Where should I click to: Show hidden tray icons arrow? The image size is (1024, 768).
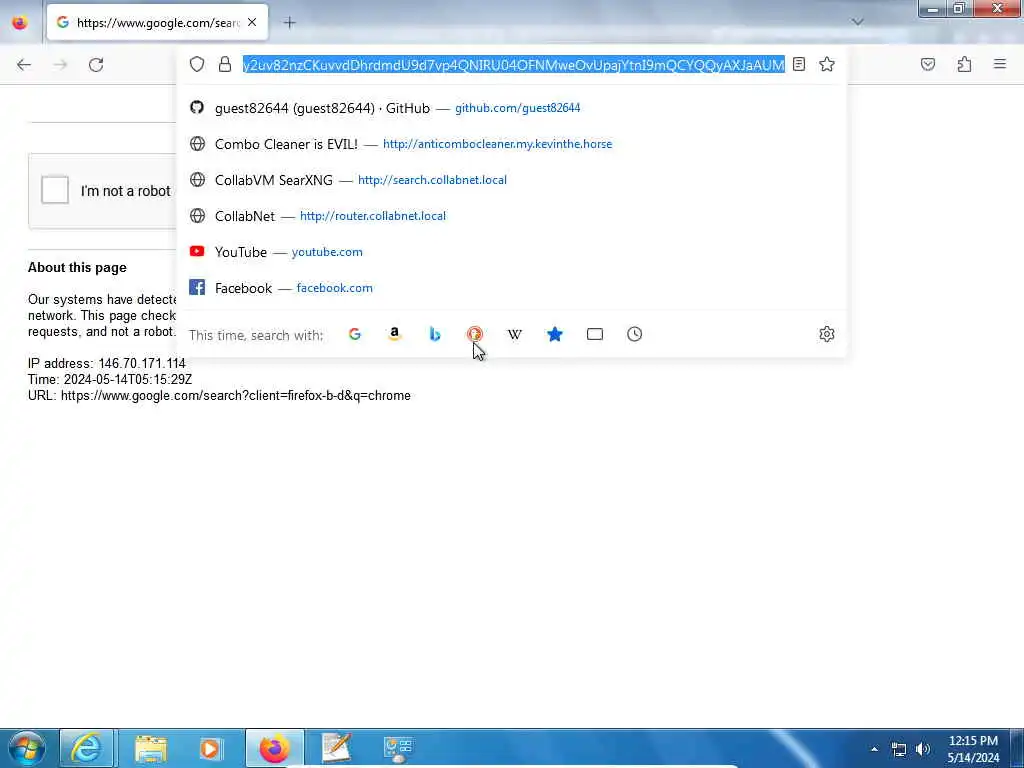click(874, 749)
